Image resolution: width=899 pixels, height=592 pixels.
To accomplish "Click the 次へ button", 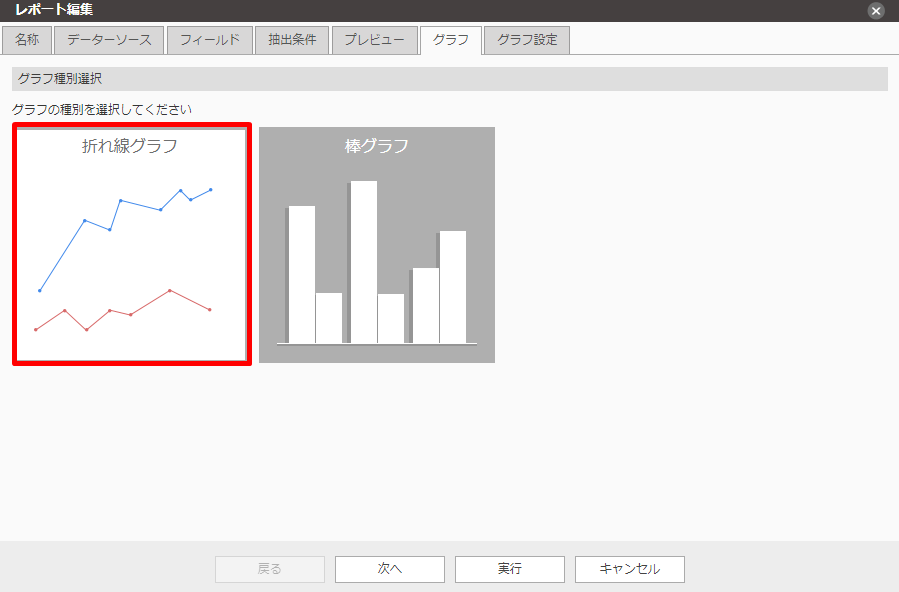I will (x=390, y=569).
